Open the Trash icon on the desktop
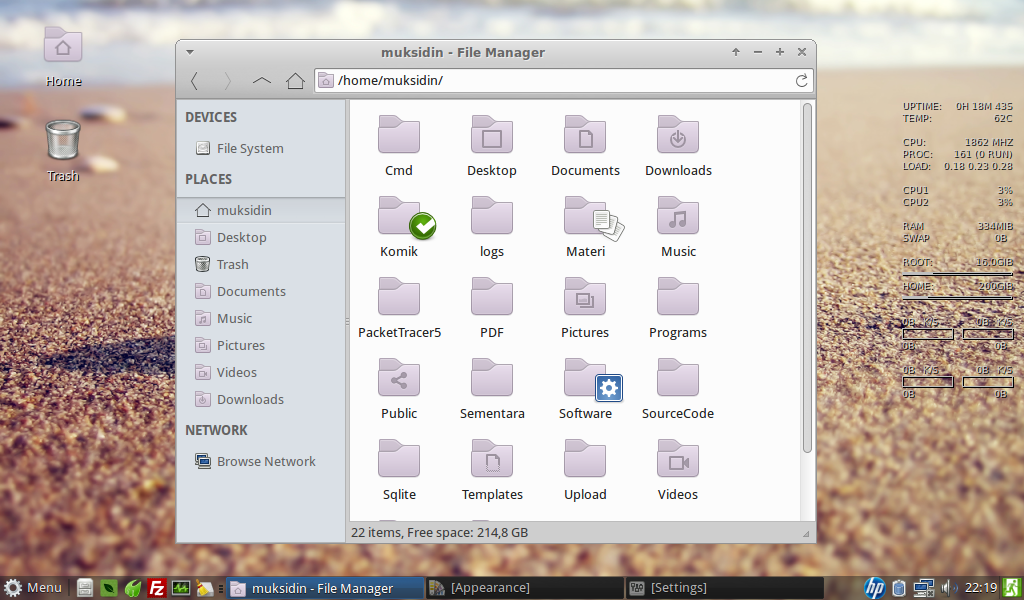Image resolution: width=1024 pixels, height=600 pixels. 62,145
